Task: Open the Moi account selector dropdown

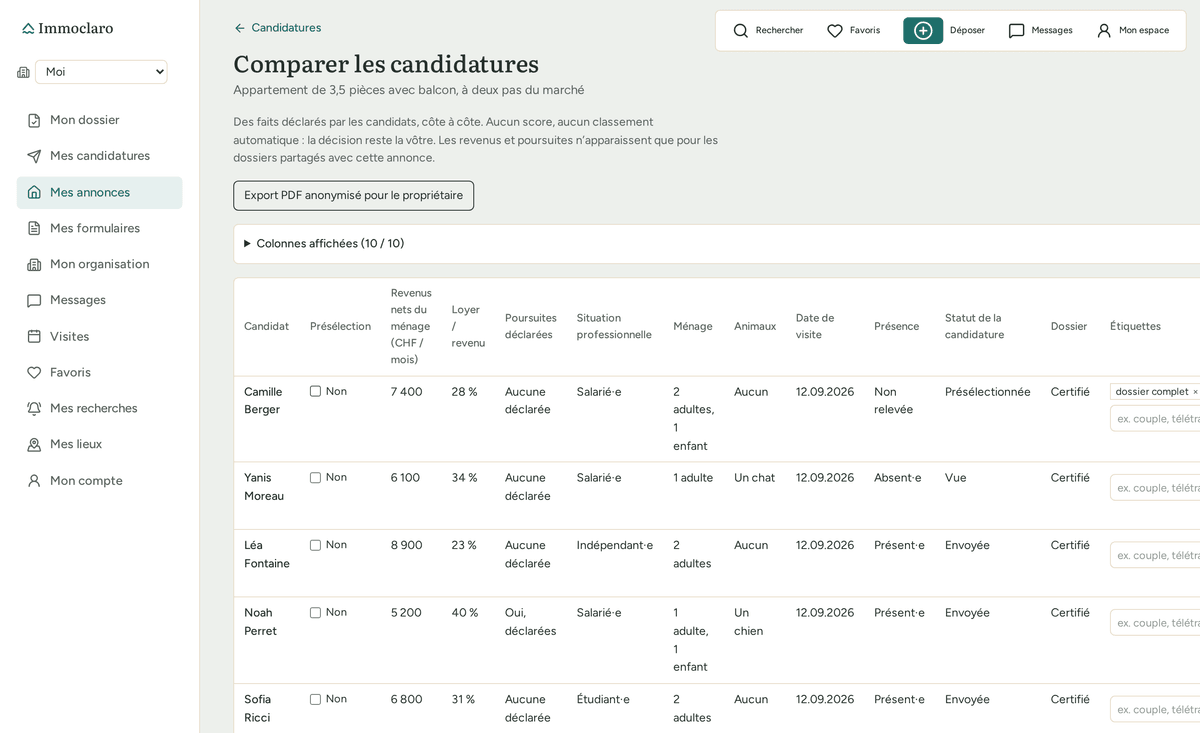Action: 101,72
